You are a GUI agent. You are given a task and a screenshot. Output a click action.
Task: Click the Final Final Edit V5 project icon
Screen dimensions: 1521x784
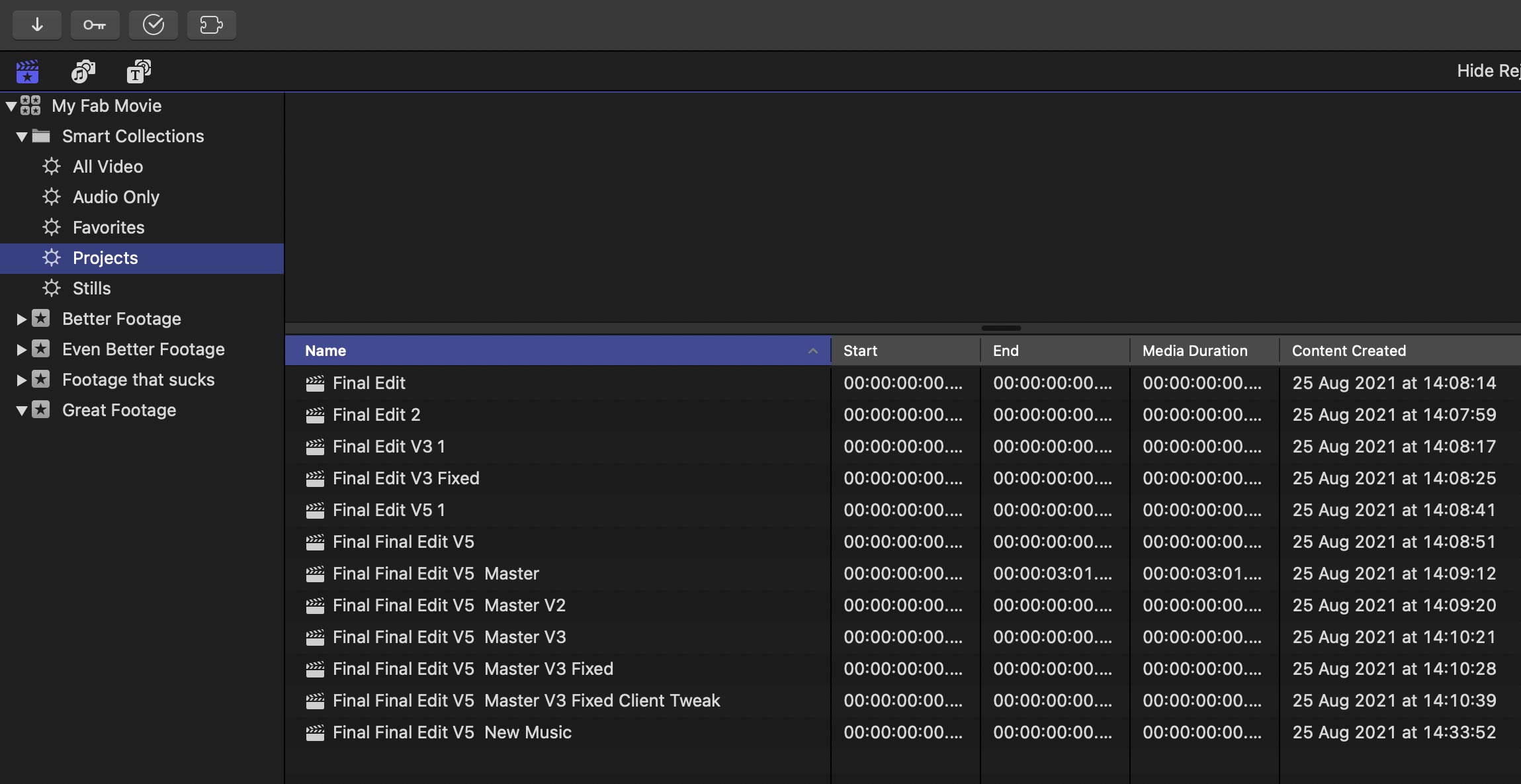click(315, 542)
